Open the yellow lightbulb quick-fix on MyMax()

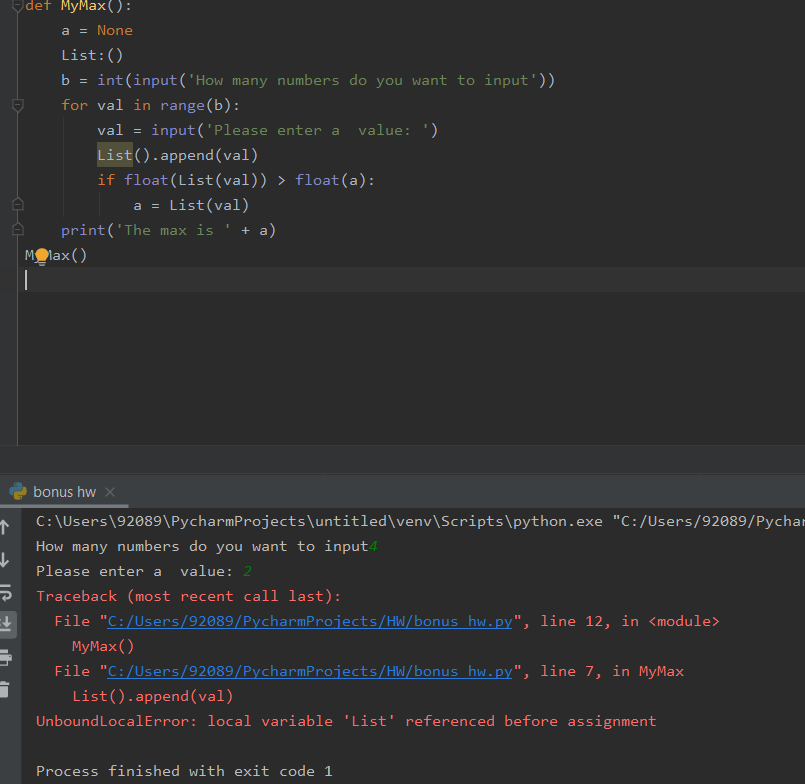coord(42,256)
